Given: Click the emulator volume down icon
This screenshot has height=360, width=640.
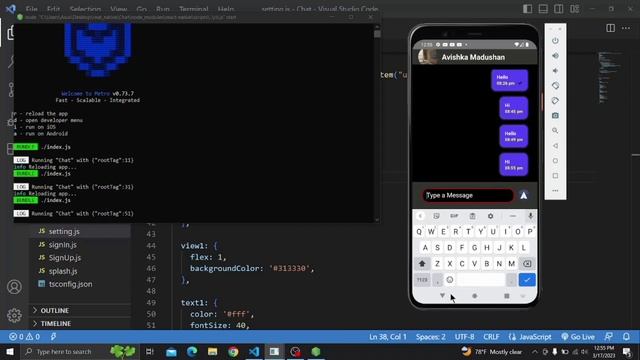Looking at the screenshot, I should [x=555, y=71].
